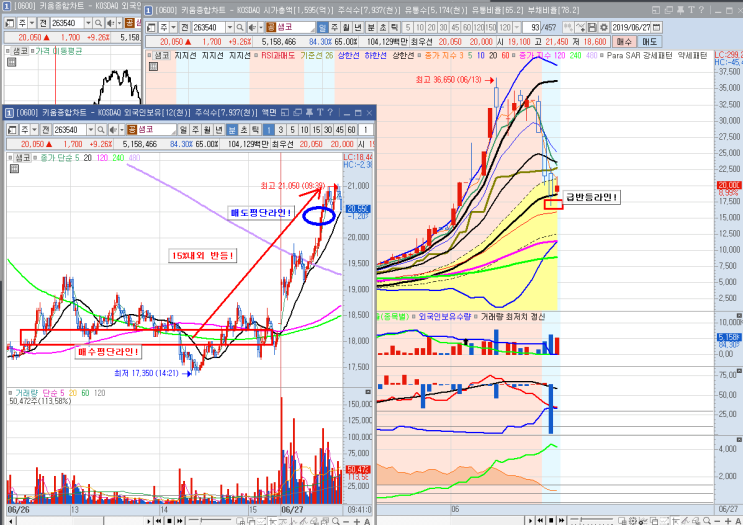Select the 년 period tab in daily chart toolbar
Image resolution: width=743 pixels, height=525 pixels.
[358, 27]
